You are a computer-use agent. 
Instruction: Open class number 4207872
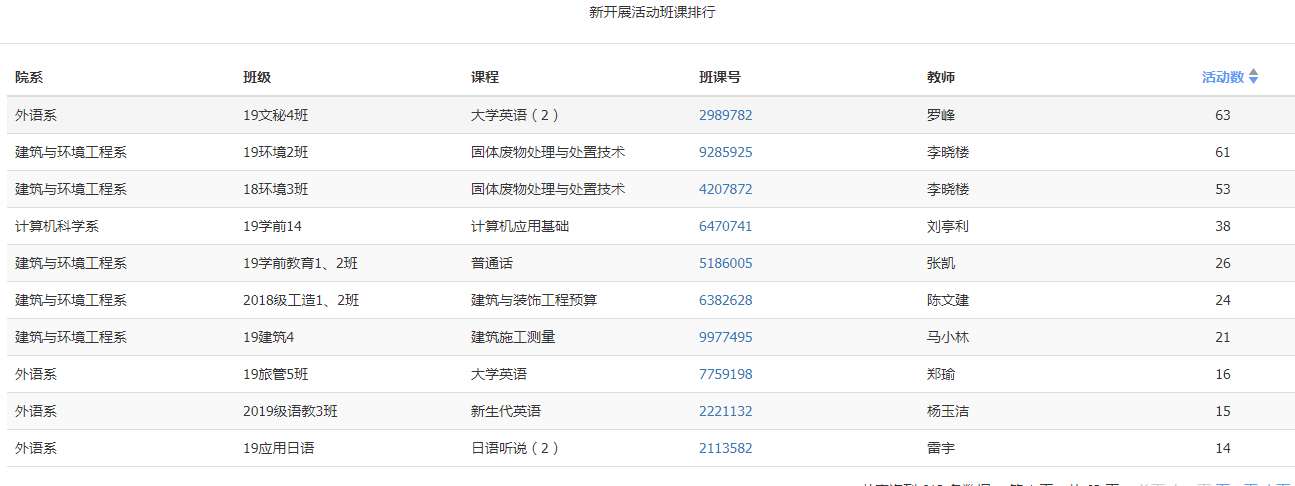(x=725, y=189)
